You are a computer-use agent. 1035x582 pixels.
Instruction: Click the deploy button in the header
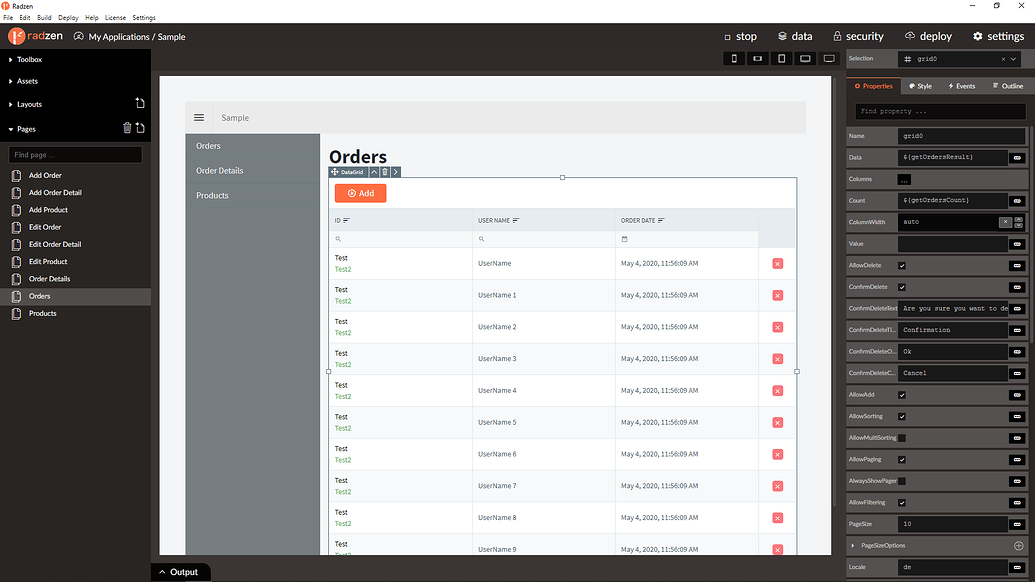(x=928, y=36)
